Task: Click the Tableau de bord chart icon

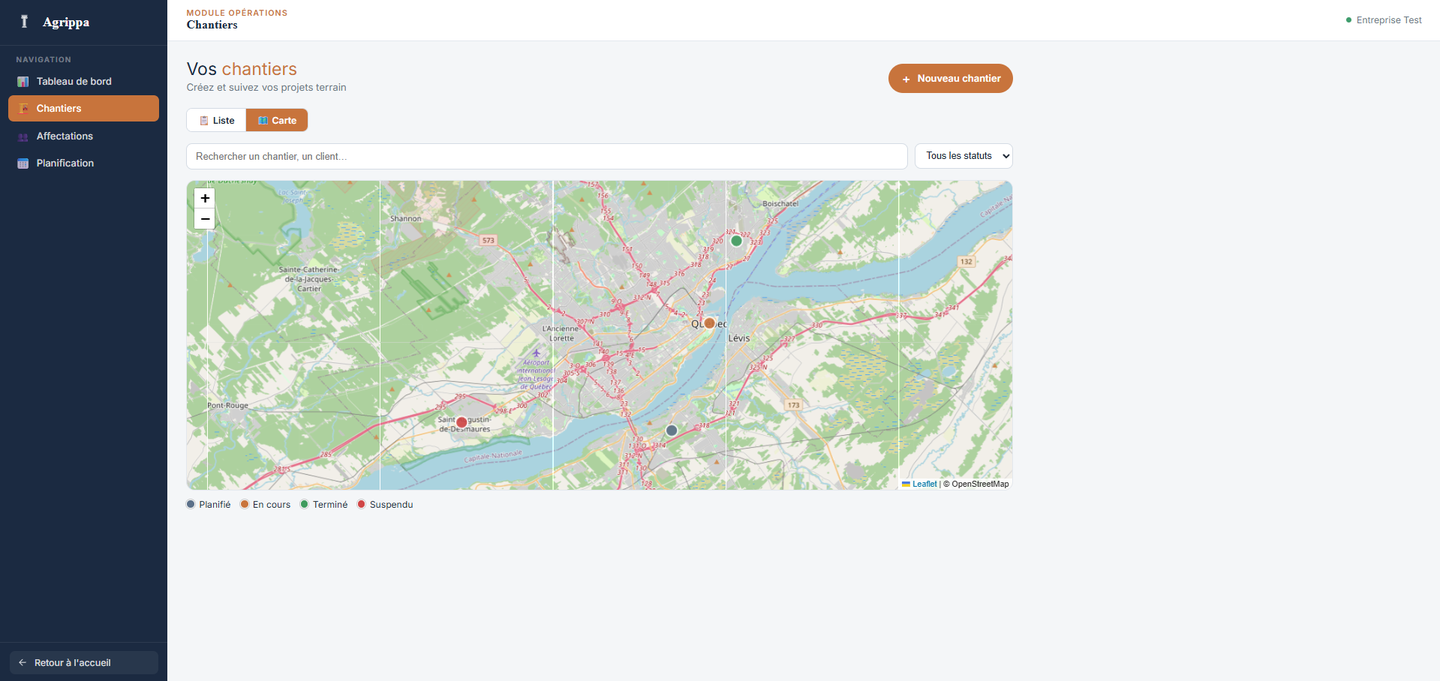Action: (23, 82)
